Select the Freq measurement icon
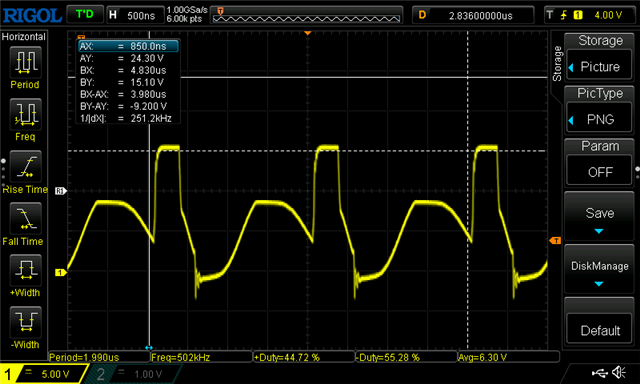 (x=25, y=114)
